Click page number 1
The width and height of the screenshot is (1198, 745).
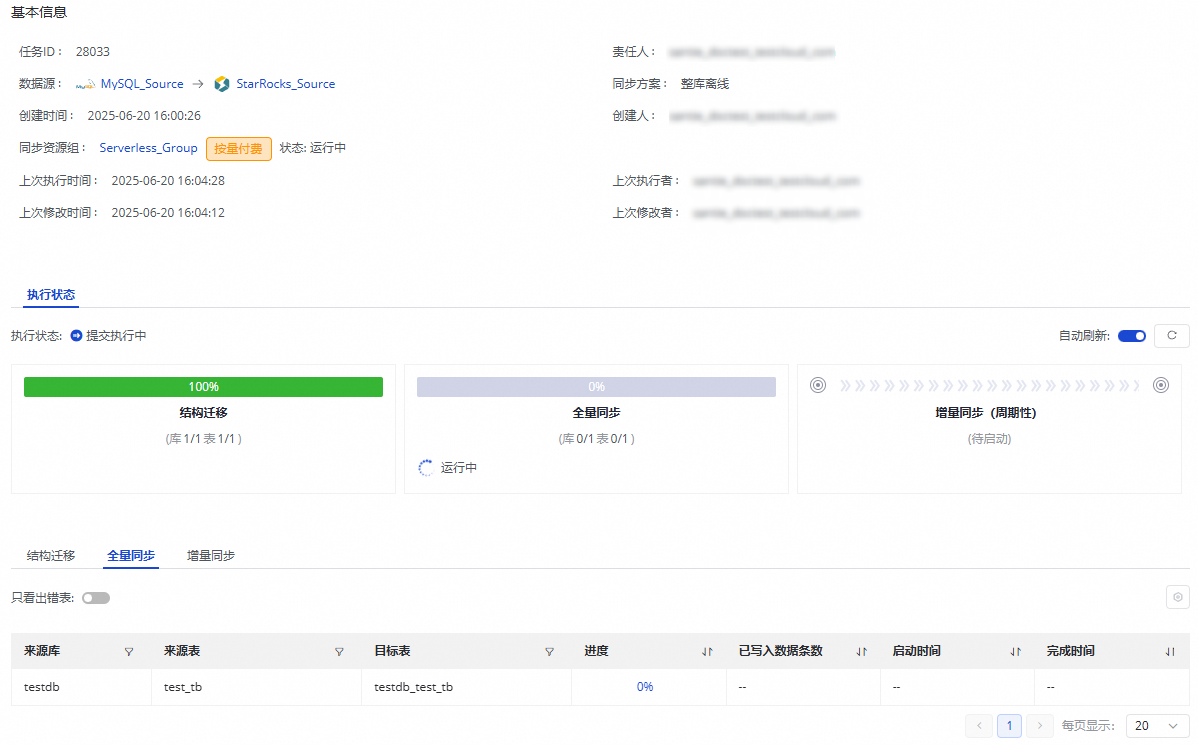(1009, 726)
